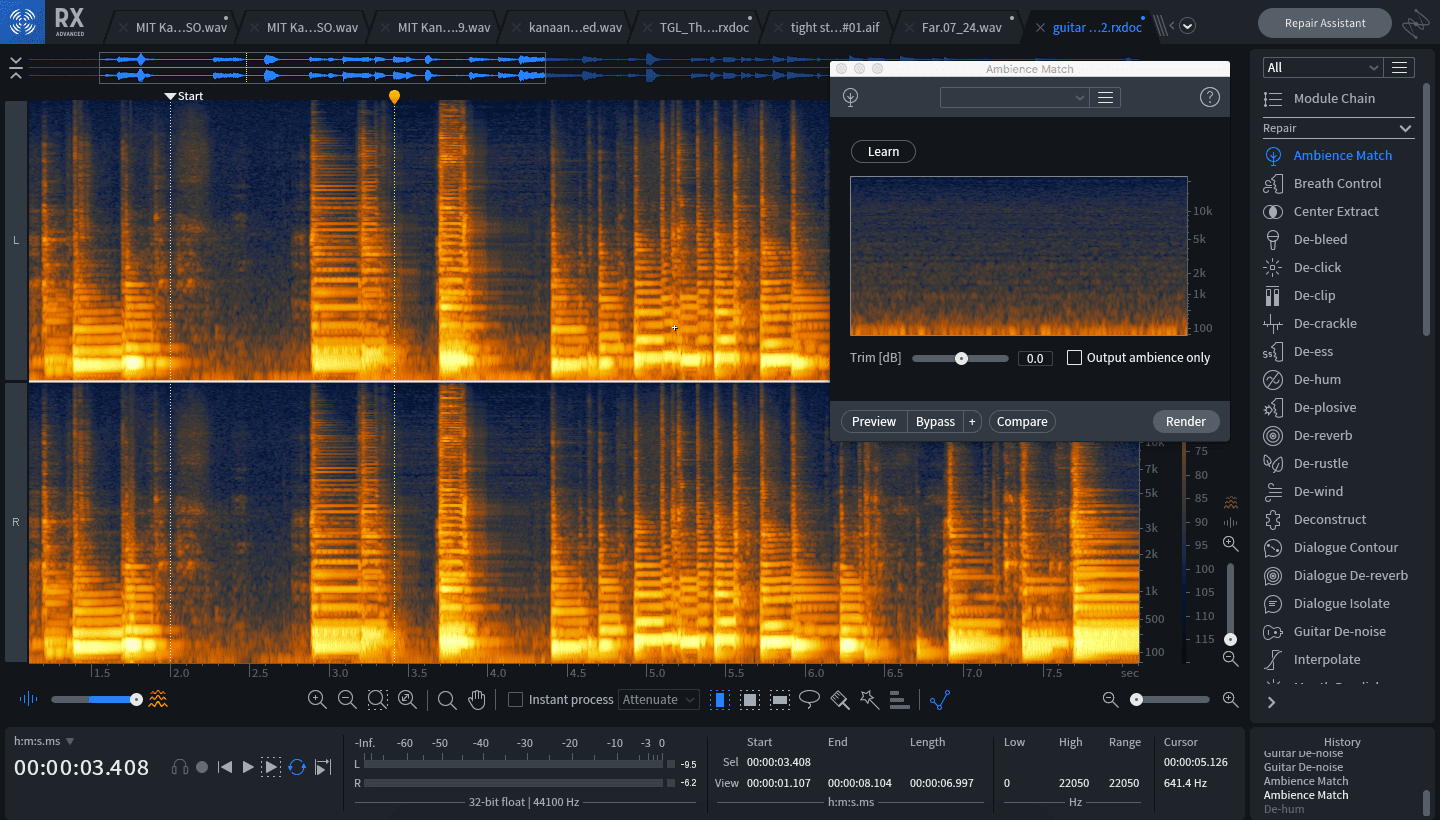Toggle the headphone monitor icon

pyautogui.click(x=180, y=766)
